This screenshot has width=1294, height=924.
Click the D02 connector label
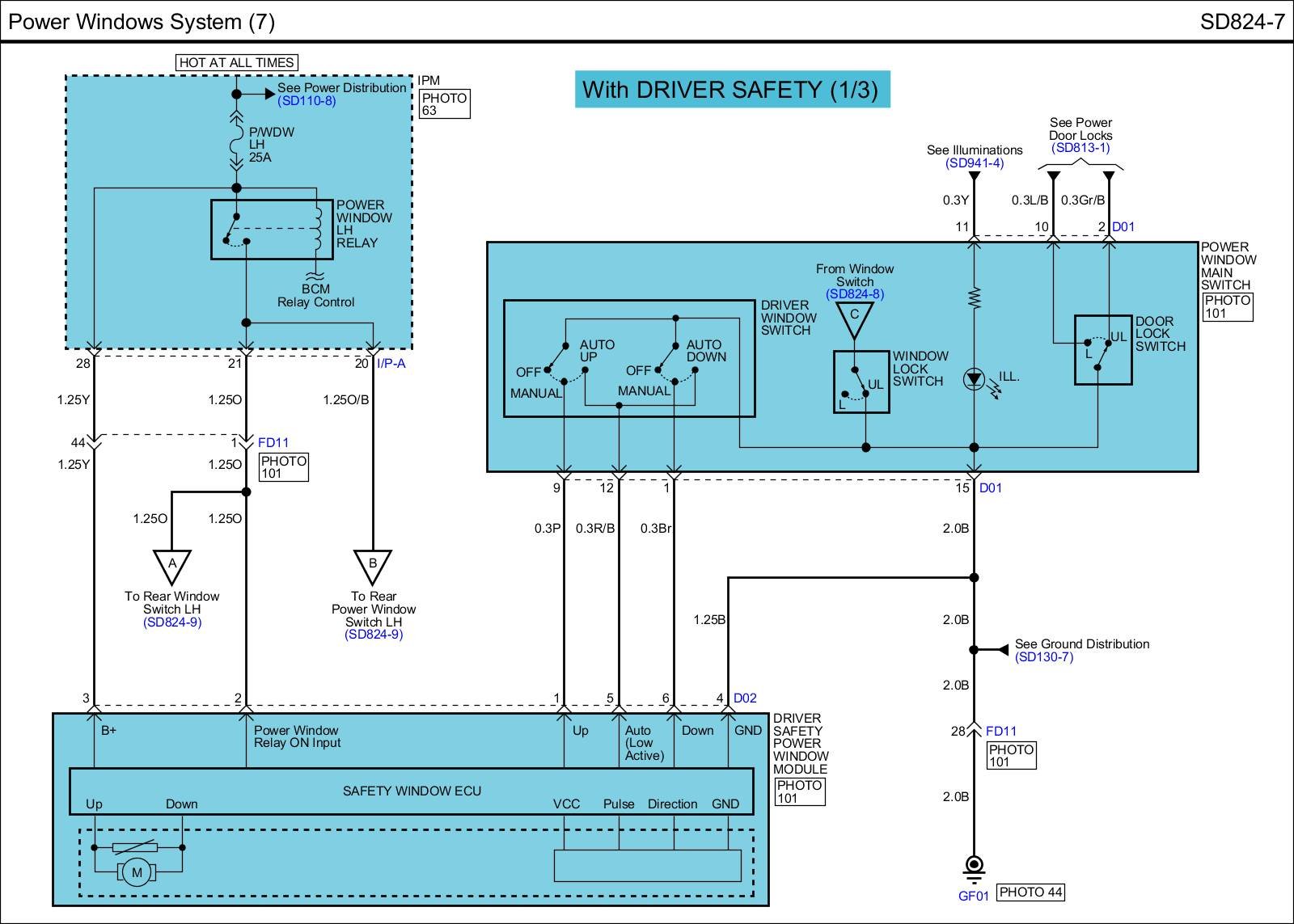745,698
